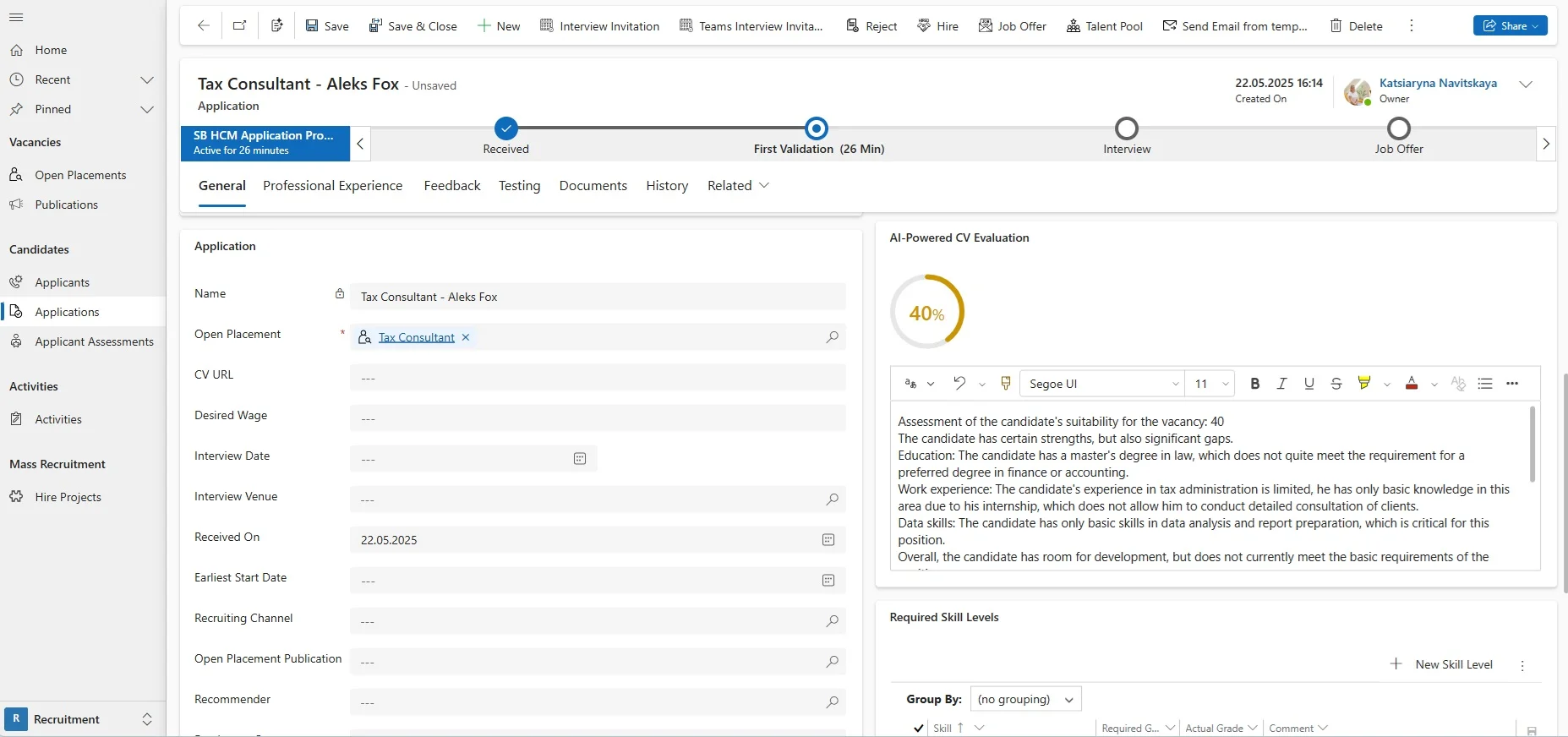
Task: Click the Save & Close button
Action: click(x=412, y=26)
